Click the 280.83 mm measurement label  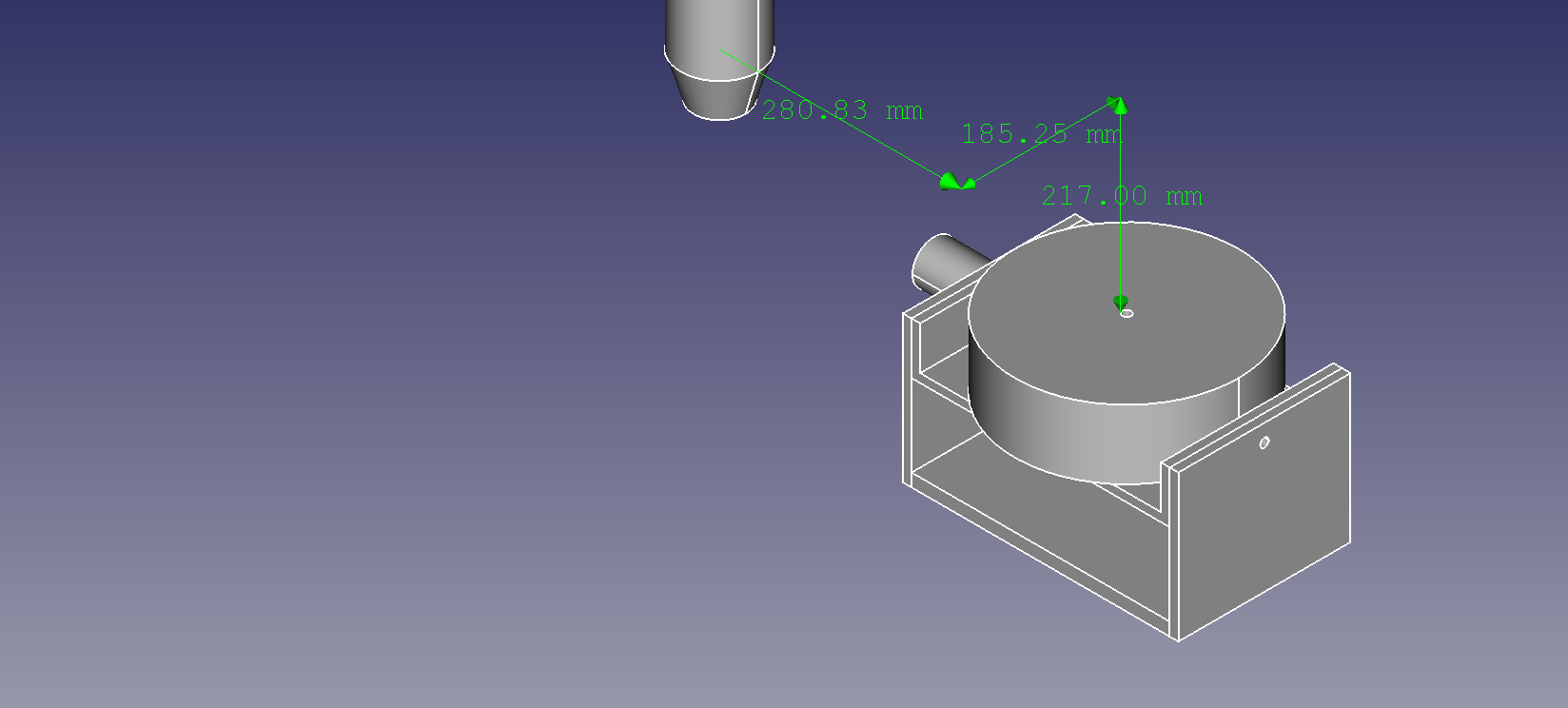(x=841, y=110)
